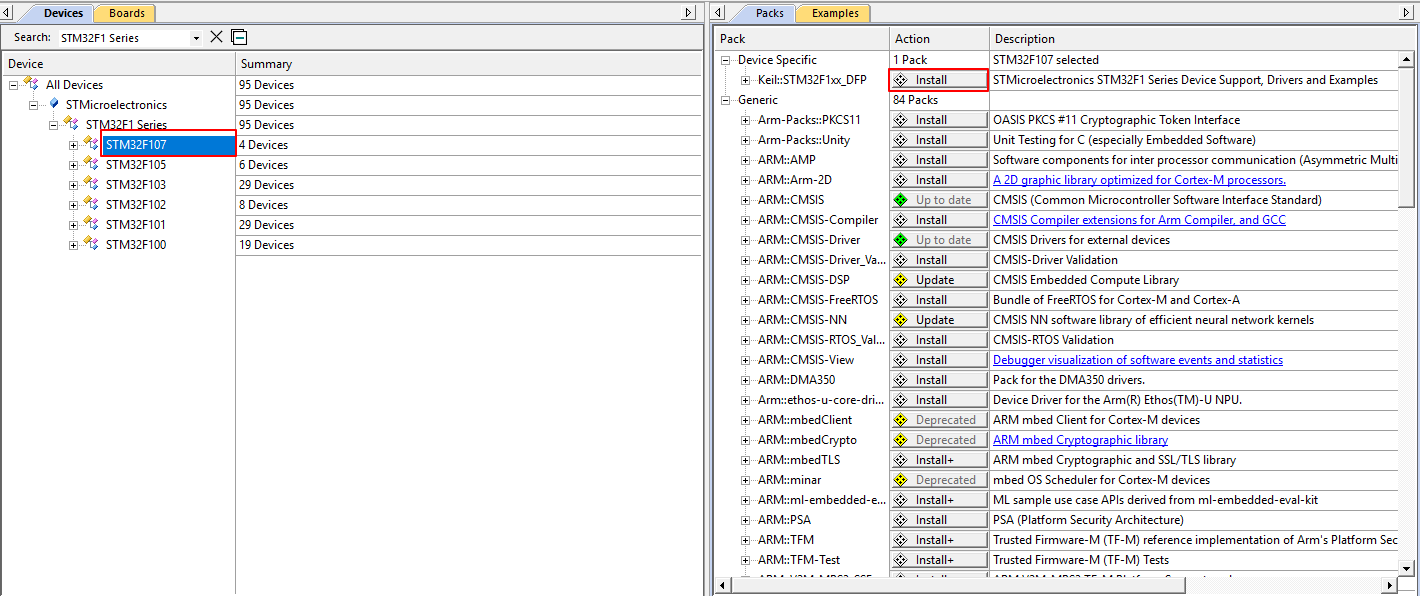Install the Arm-Packs::Unity pack
The height and width of the screenshot is (596, 1420).
pyautogui.click(x=939, y=140)
